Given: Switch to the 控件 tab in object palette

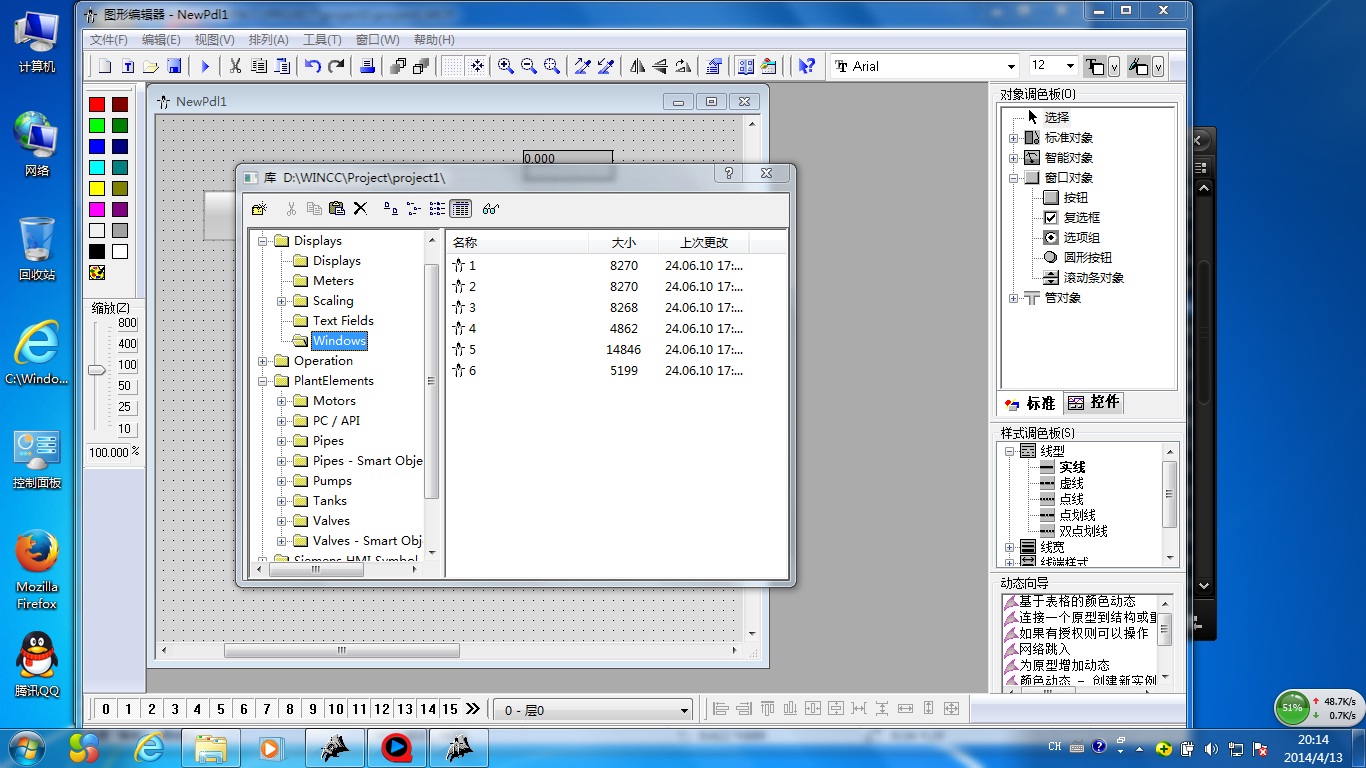Looking at the screenshot, I should click(x=1093, y=402).
